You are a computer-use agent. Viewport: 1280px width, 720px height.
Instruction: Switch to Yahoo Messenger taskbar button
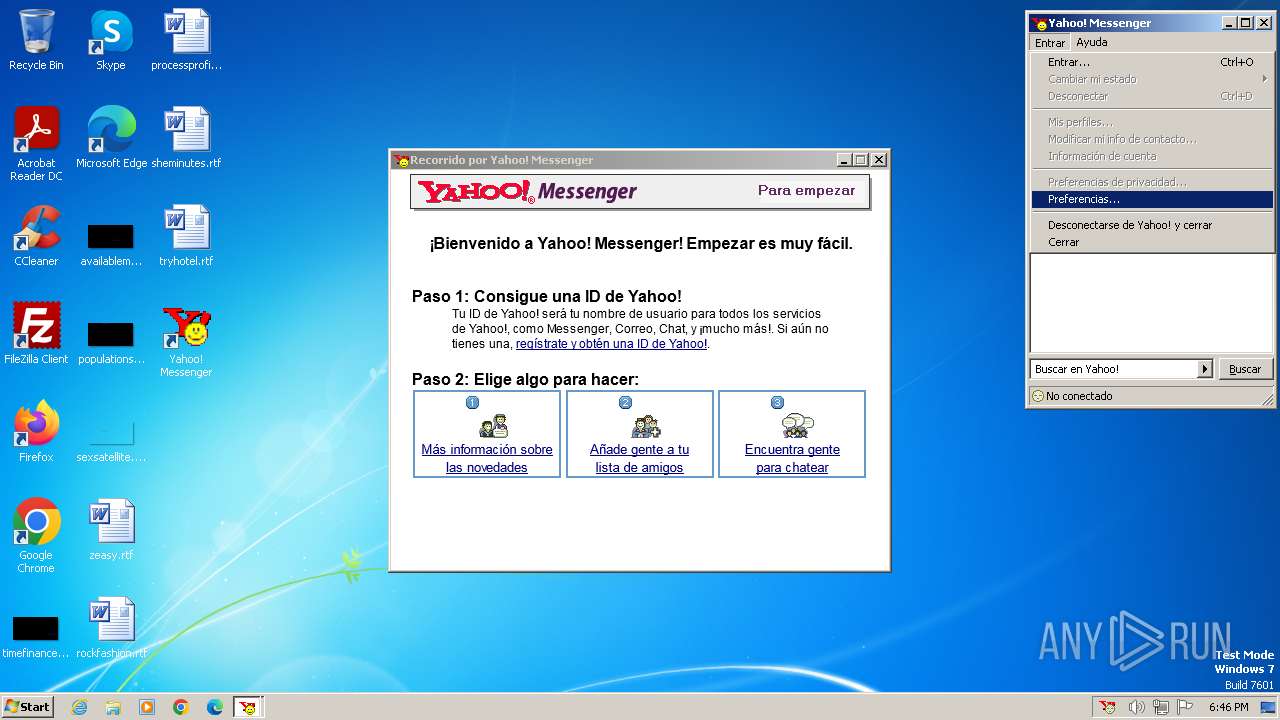pyautogui.click(x=248, y=707)
